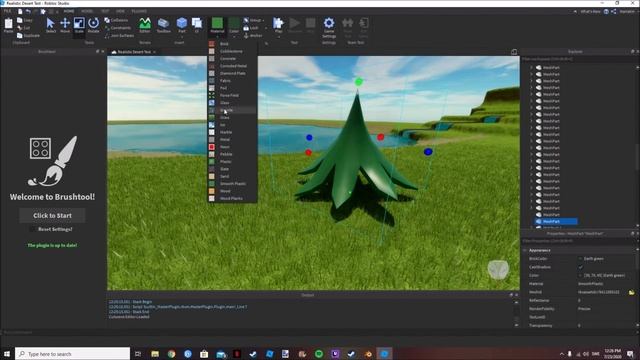Click the taskbar search box
The height and width of the screenshot is (360, 640).
[x=73, y=354]
